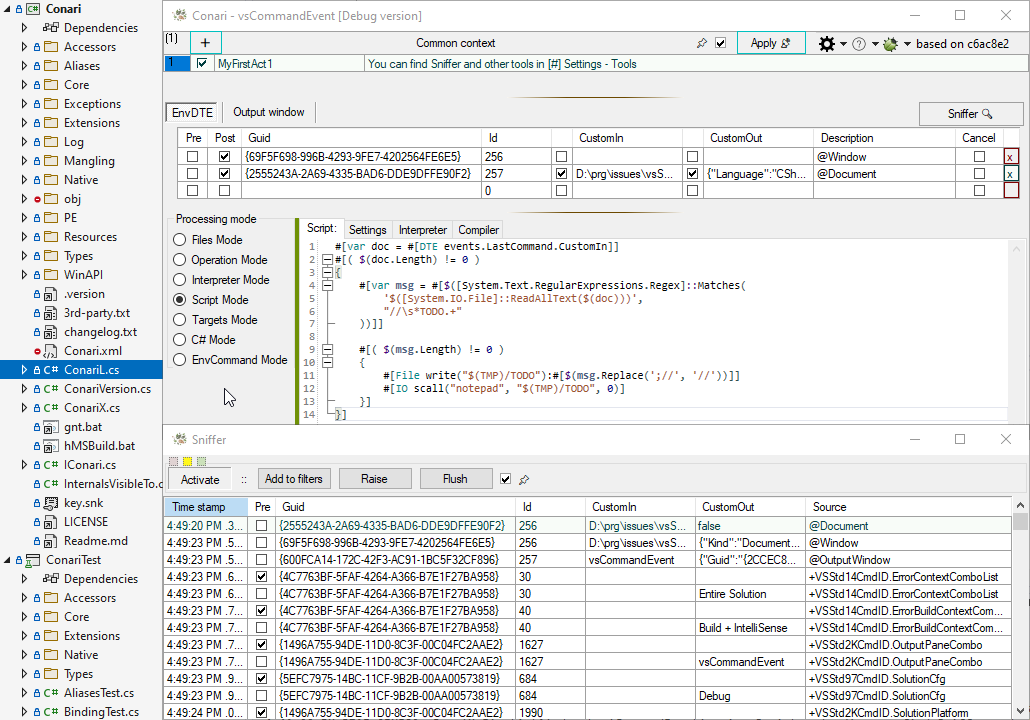The width and height of the screenshot is (1030, 720).
Task: Delete the @Window filter row with x
Action: point(1010,157)
